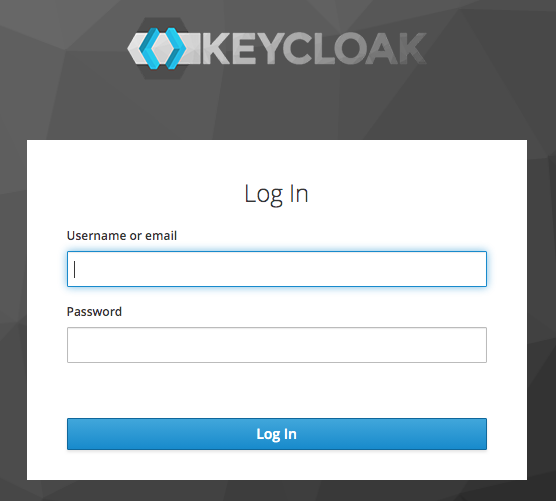The width and height of the screenshot is (556, 501).
Task: Click the 'Log In' text on the submit button
Action: click(276, 434)
